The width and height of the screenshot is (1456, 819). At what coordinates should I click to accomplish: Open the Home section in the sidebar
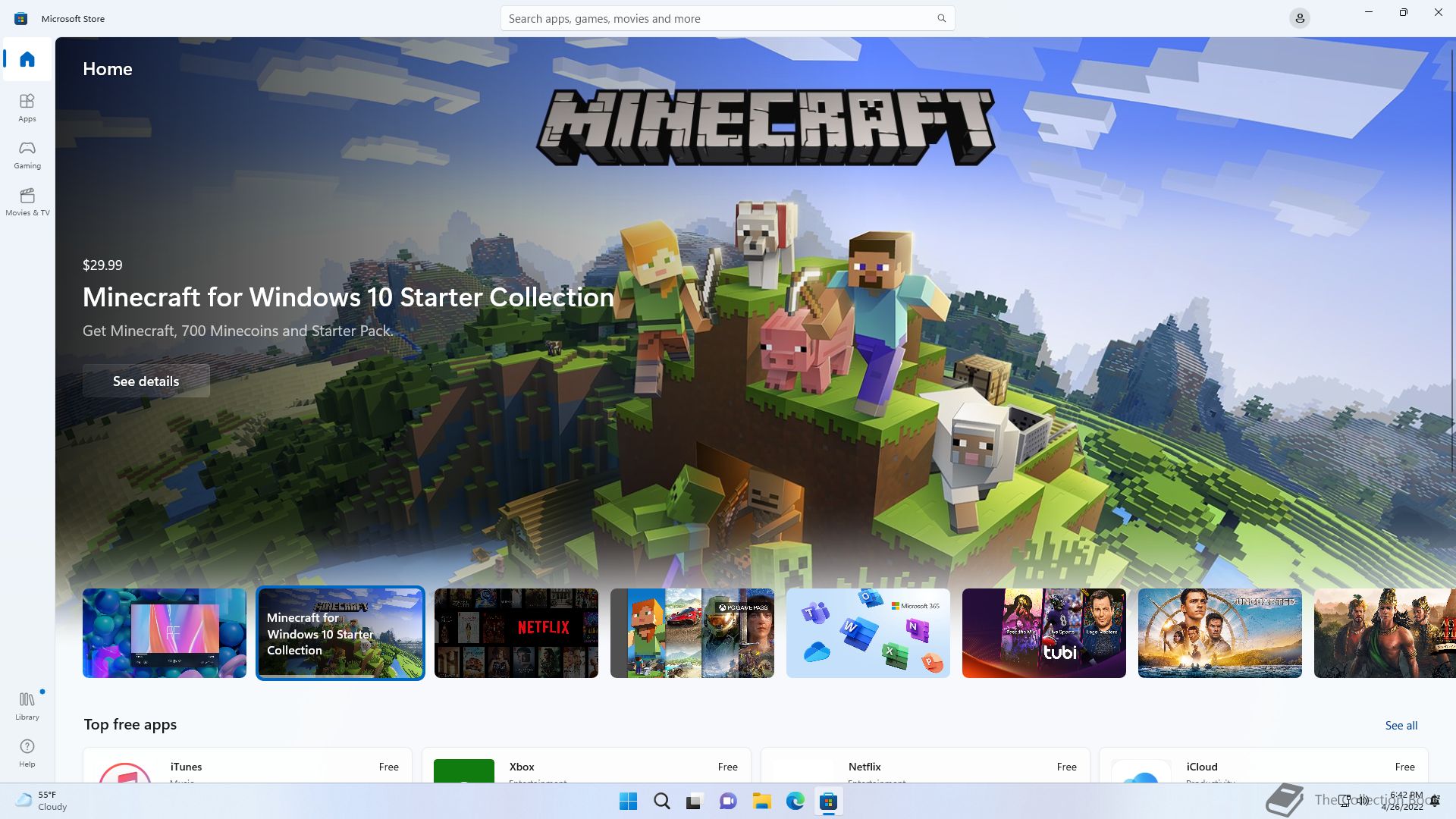pyautogui.click(x=27, y=59)
